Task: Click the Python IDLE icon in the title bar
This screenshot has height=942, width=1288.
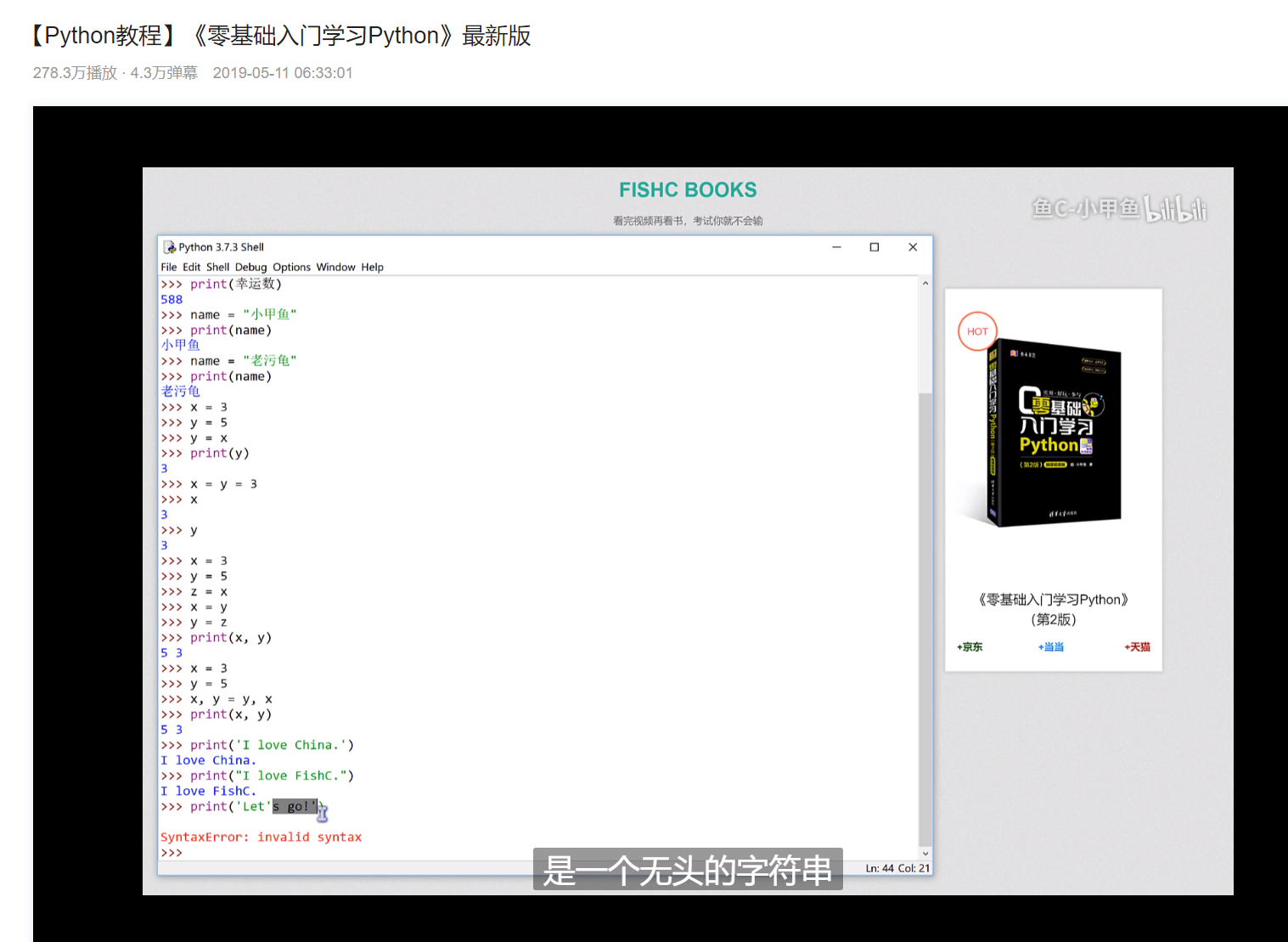Action: 170,247
